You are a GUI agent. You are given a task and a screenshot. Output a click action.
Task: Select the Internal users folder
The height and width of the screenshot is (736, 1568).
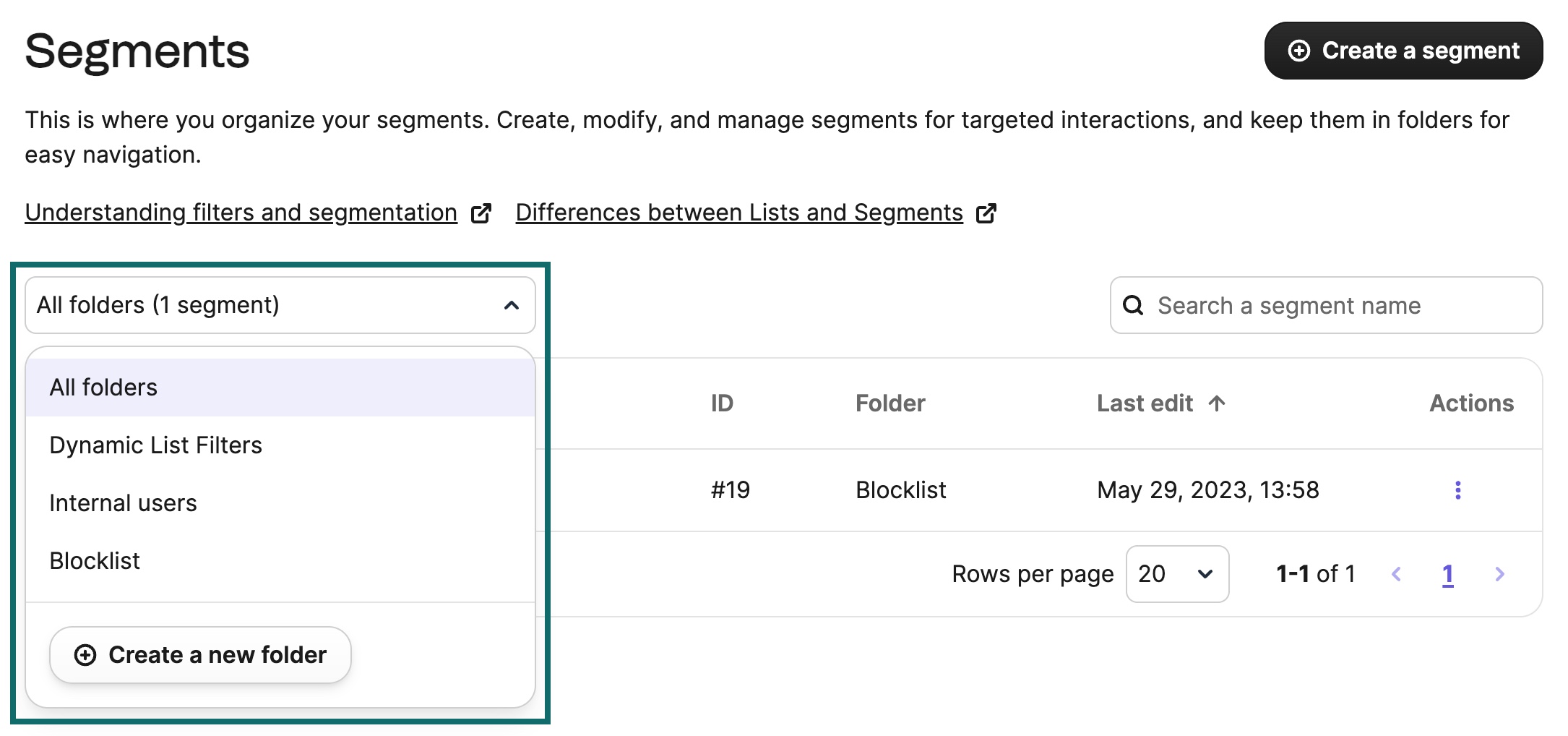click(x=123, y=503)
